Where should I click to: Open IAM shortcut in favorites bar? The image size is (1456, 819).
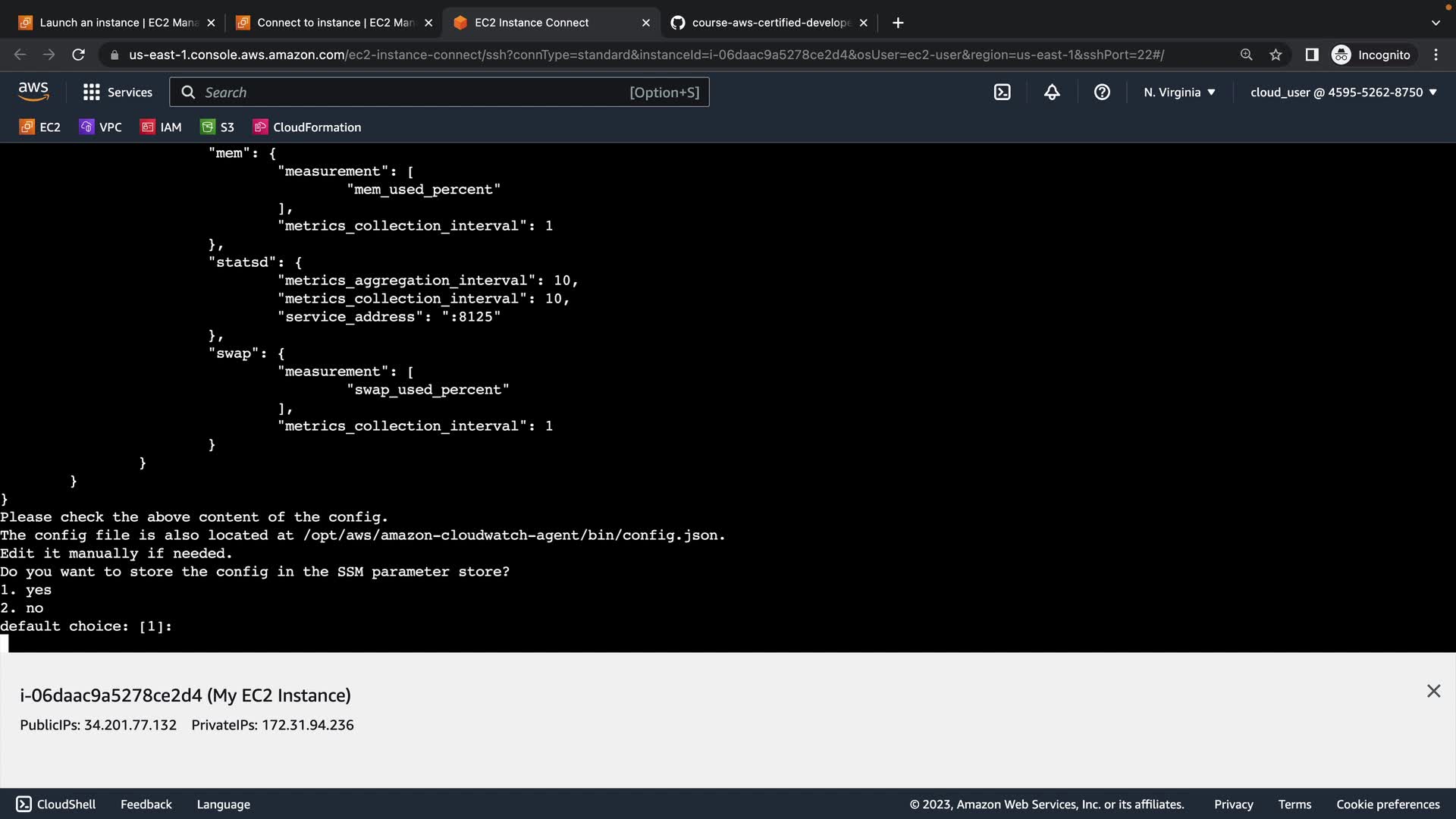tap(161, 127)
